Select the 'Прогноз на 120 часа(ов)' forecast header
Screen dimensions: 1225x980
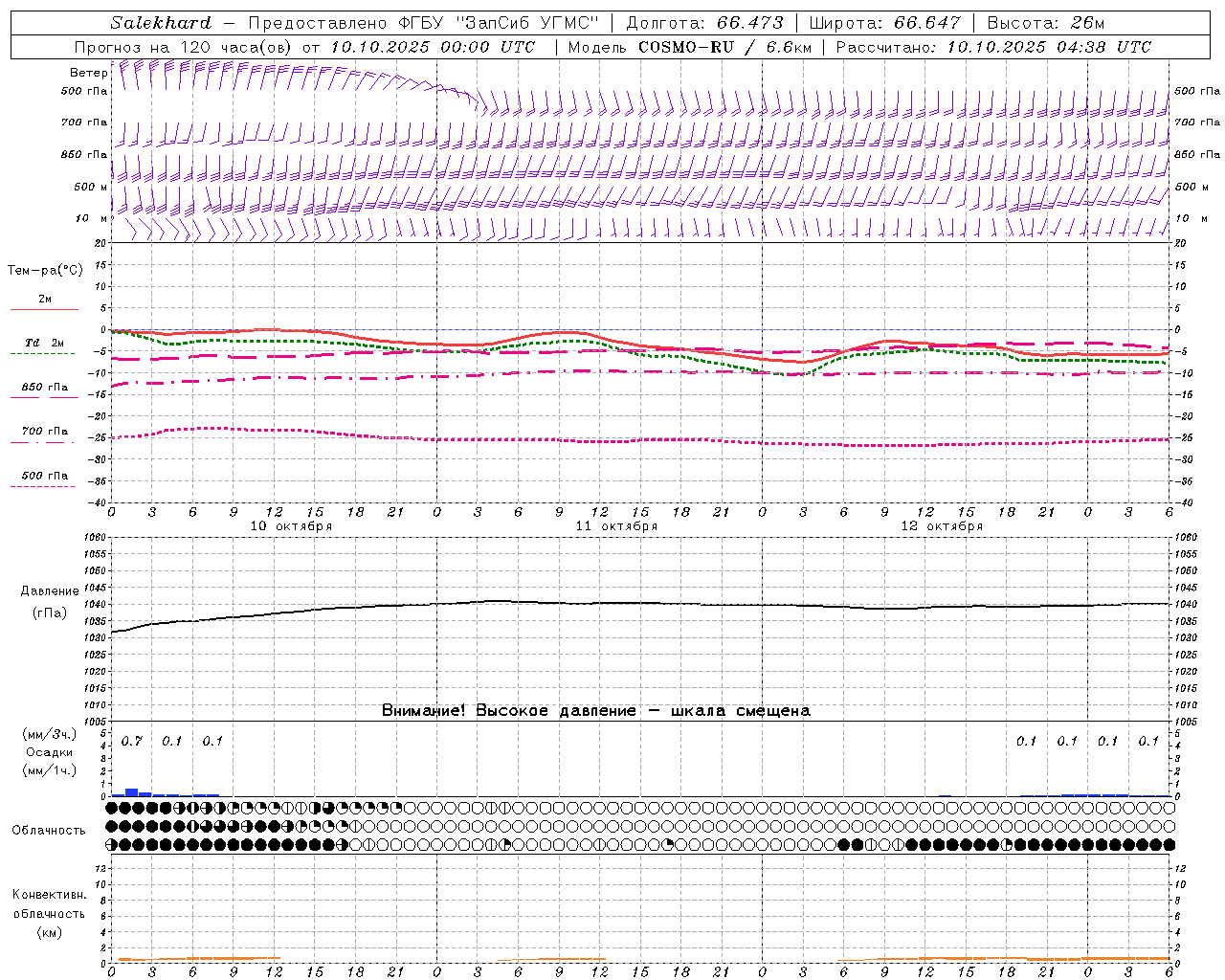click(x=184, y=47)
